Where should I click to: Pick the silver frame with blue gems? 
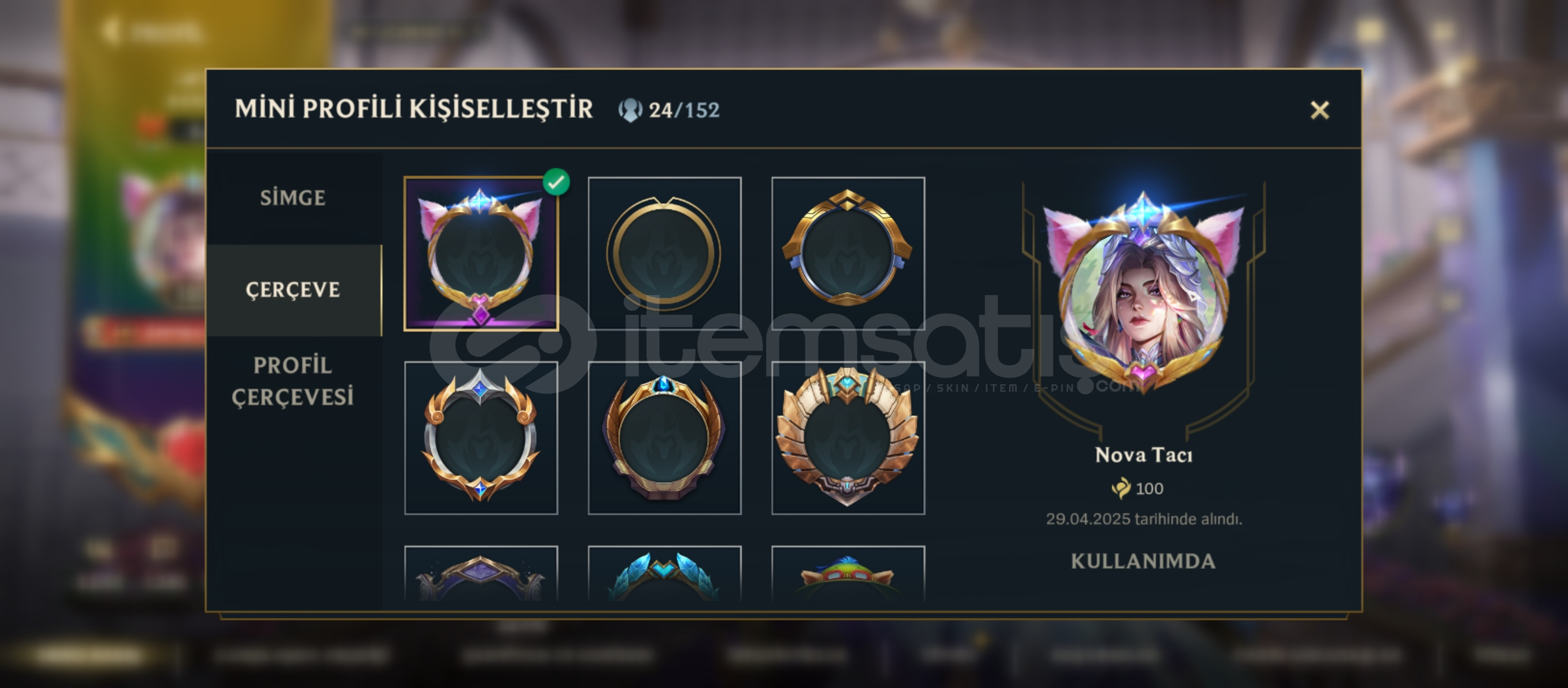click(481, 438)
